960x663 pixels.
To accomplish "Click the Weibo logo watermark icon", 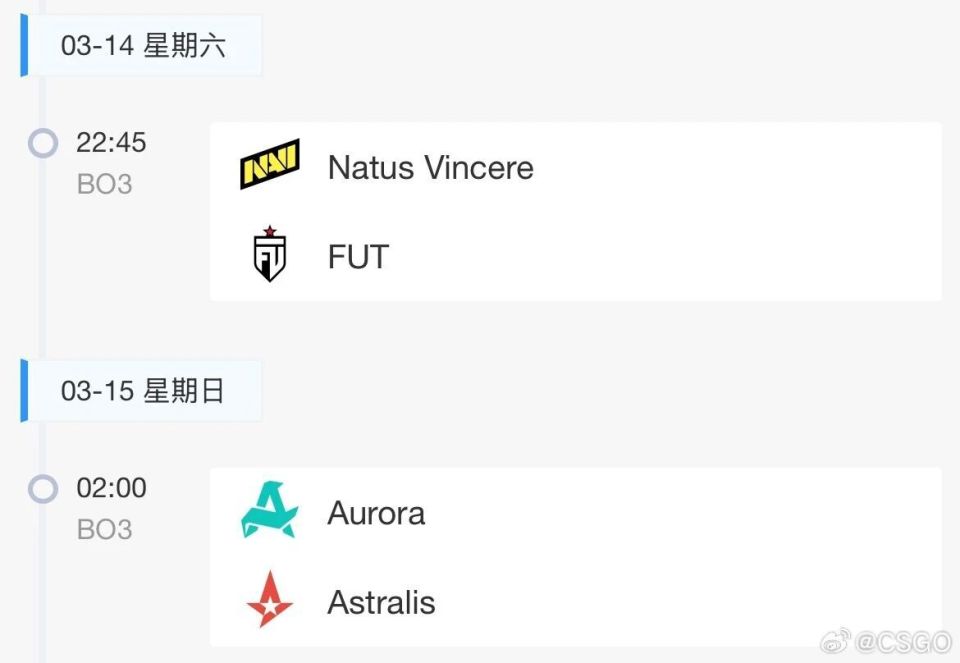I will pos(835,641).
